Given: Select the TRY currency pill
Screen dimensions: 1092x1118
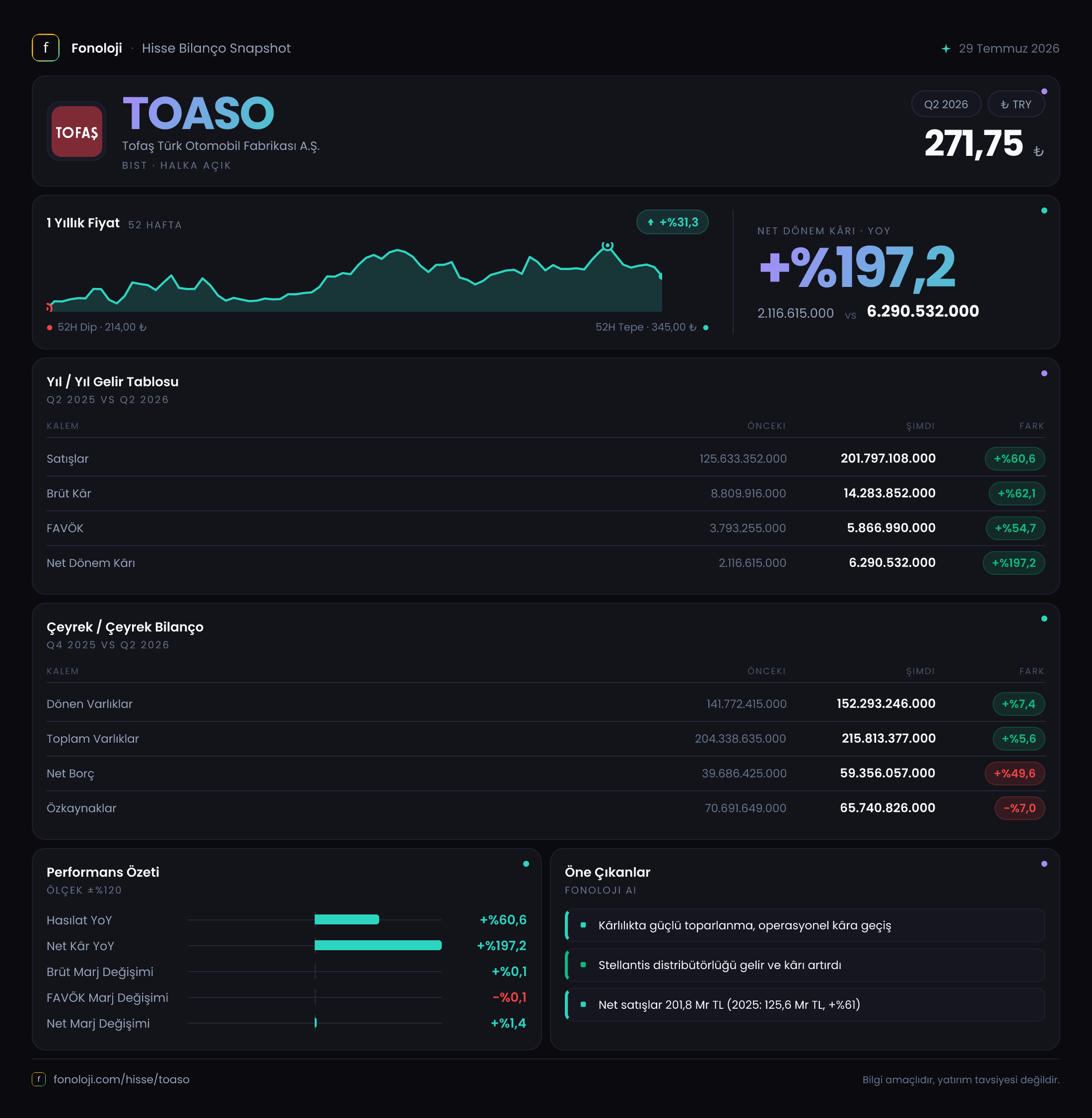Looking at the screenshot, I should pos(1015,104).
